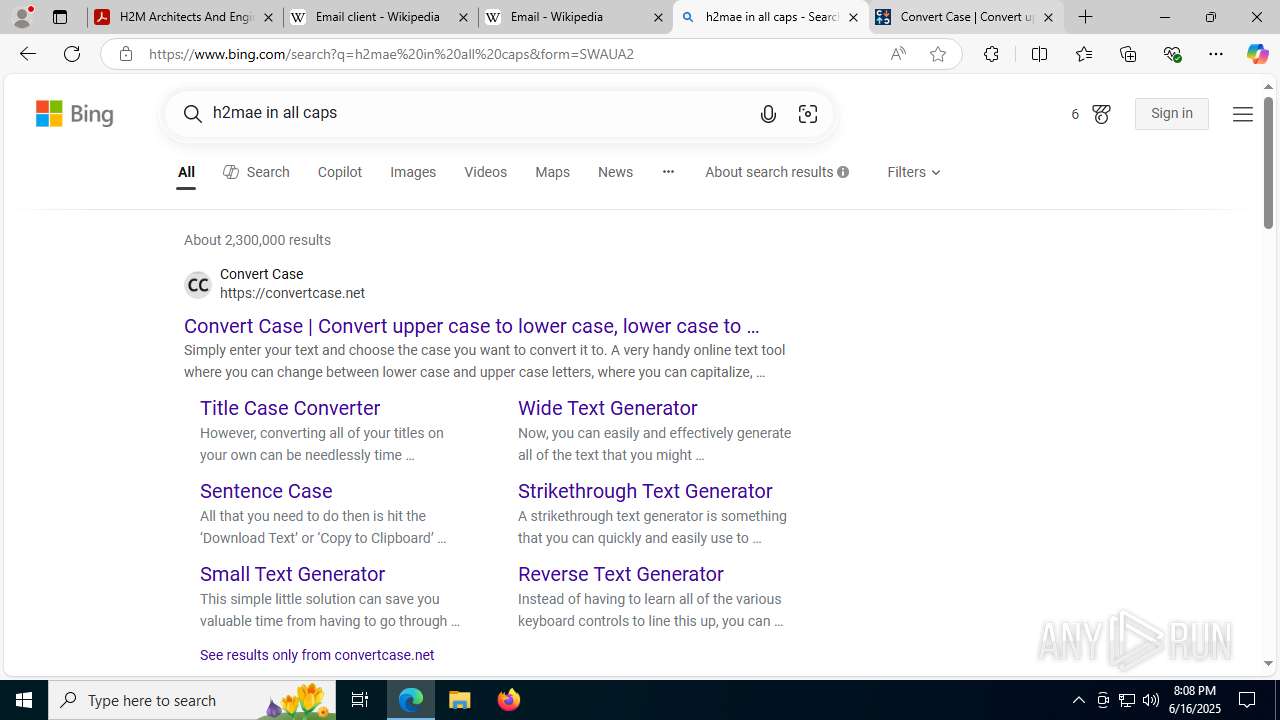Screen dimensions: 1280x720
Task: Click the Convert Case CC favicon
Action: (198, 285)
